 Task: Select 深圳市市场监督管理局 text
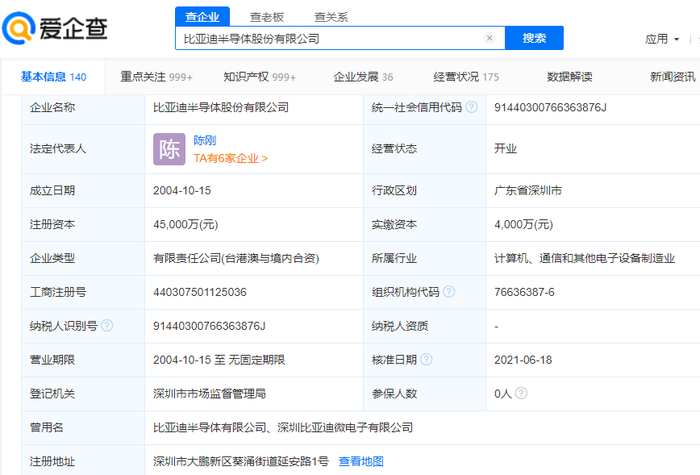coord(209,393)
